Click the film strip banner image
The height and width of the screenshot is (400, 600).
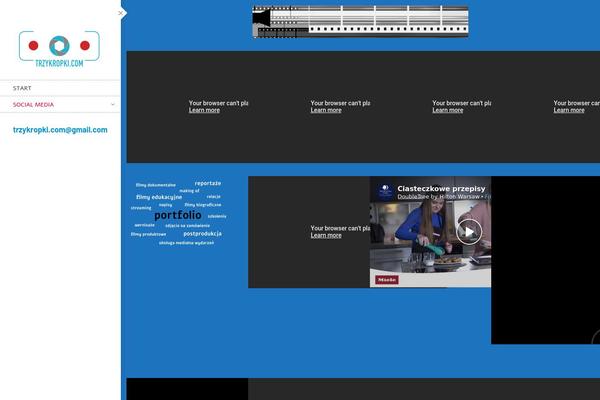coord(360,22)
